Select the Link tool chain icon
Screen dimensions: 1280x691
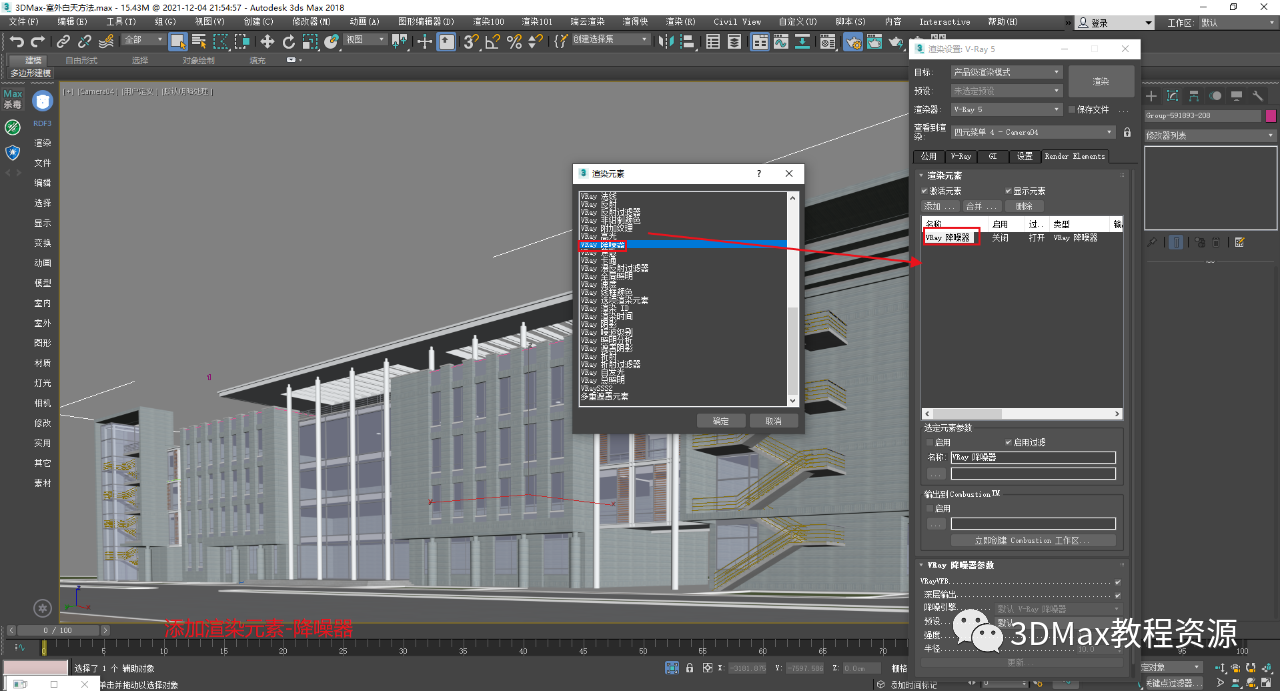[x=64, y=41]
